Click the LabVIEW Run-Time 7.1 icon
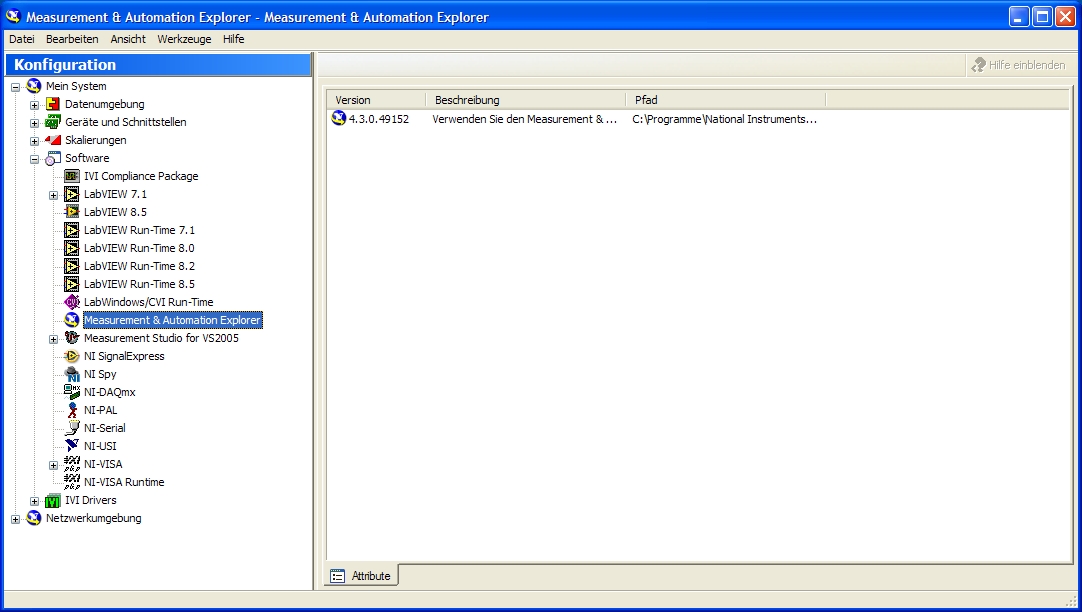 click(72, 230)
